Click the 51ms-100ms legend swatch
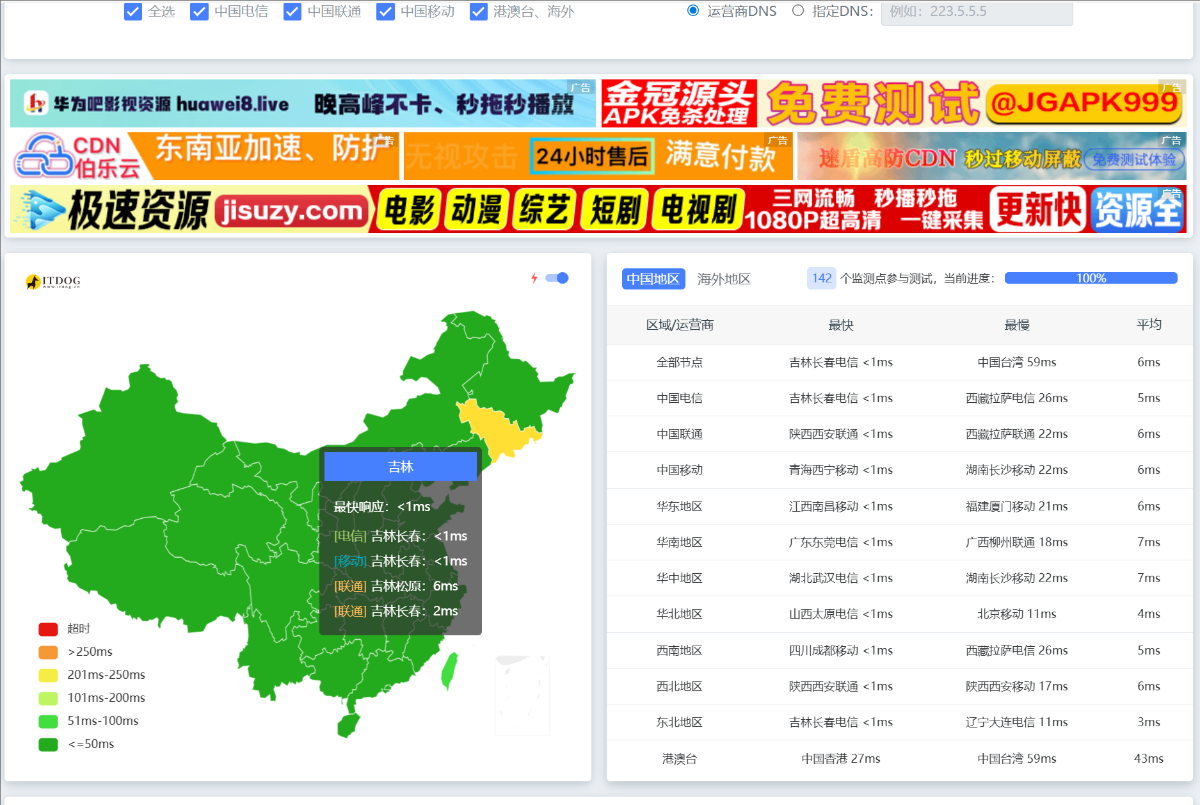Viewport: 1200px width, 805px height. [x=48, y=721]
